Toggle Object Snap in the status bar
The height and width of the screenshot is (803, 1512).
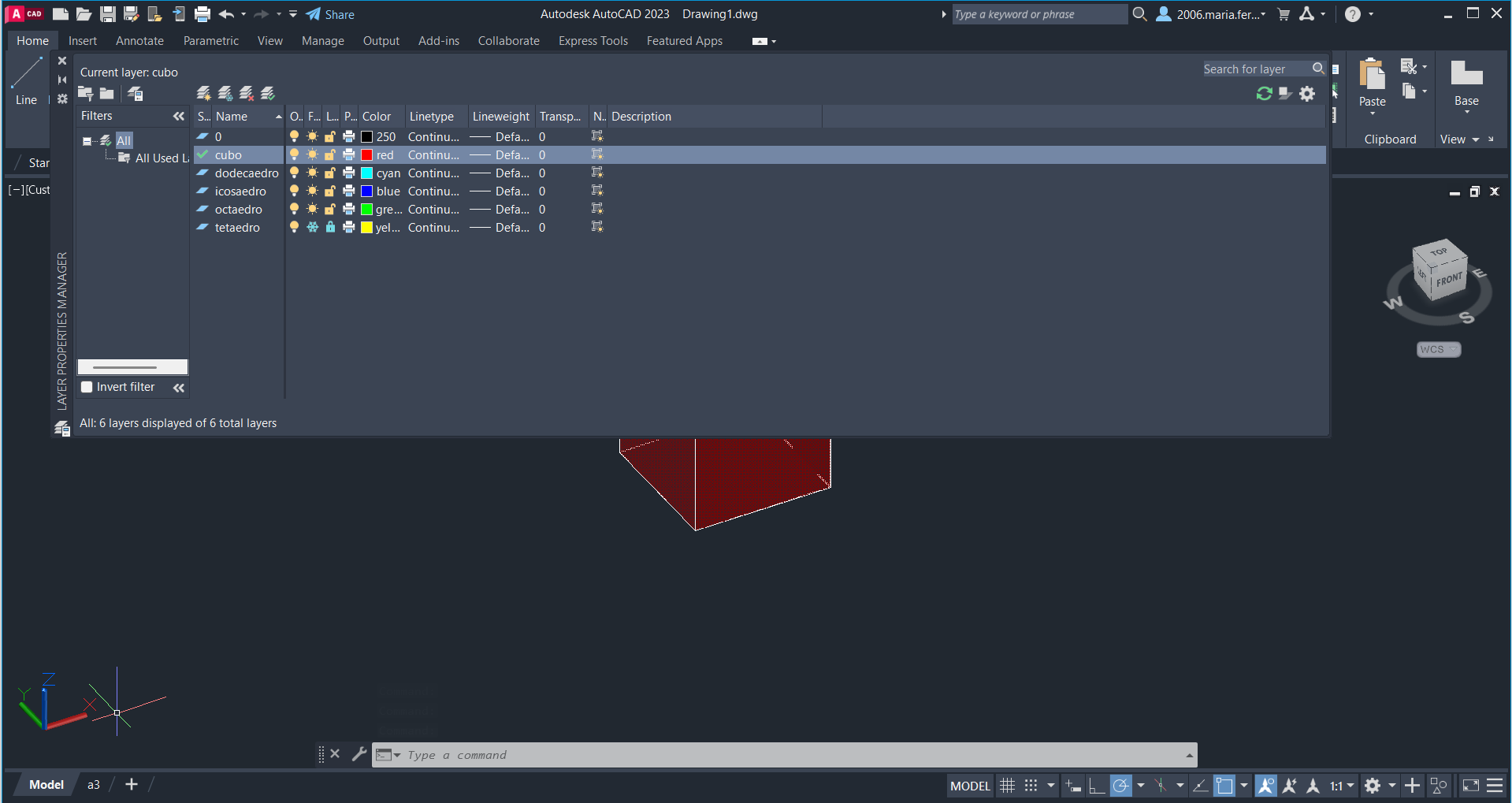(1224, 785)
